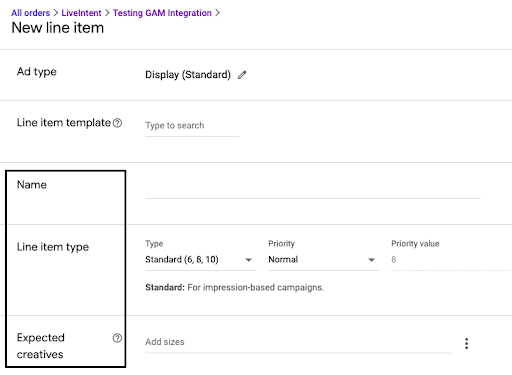Open the three-dot menu for creative sizes
512x375 pixels.
click(466, 343)
